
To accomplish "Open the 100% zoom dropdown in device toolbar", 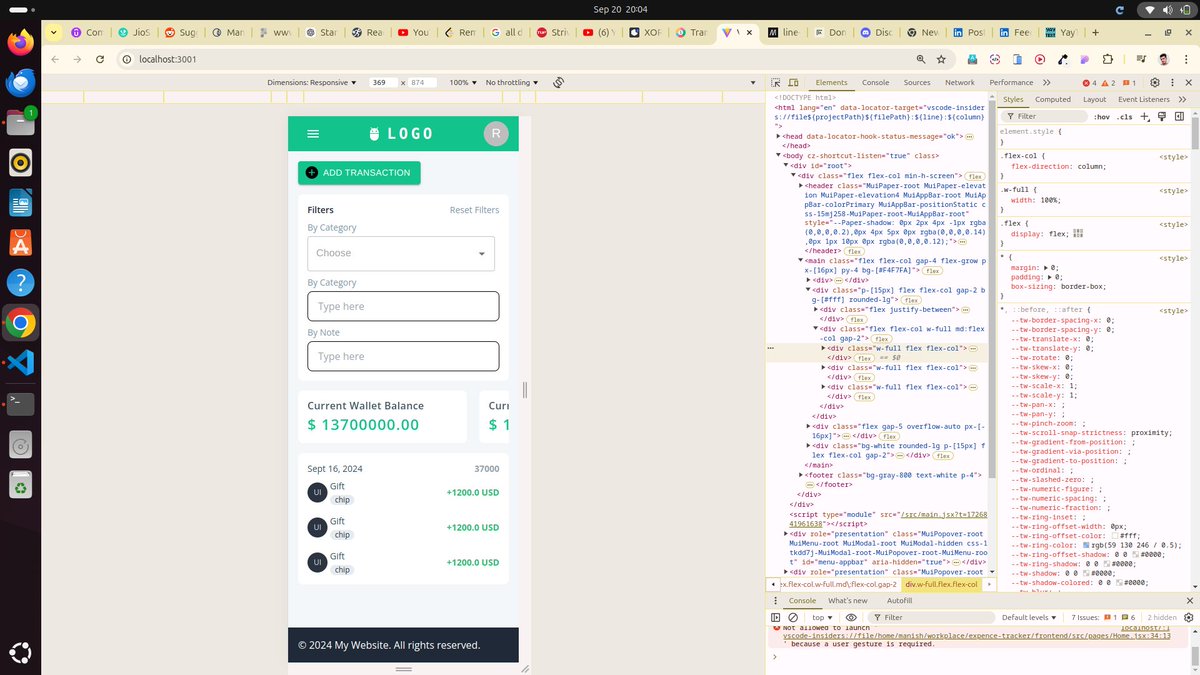I will click(x=461, y=83).
